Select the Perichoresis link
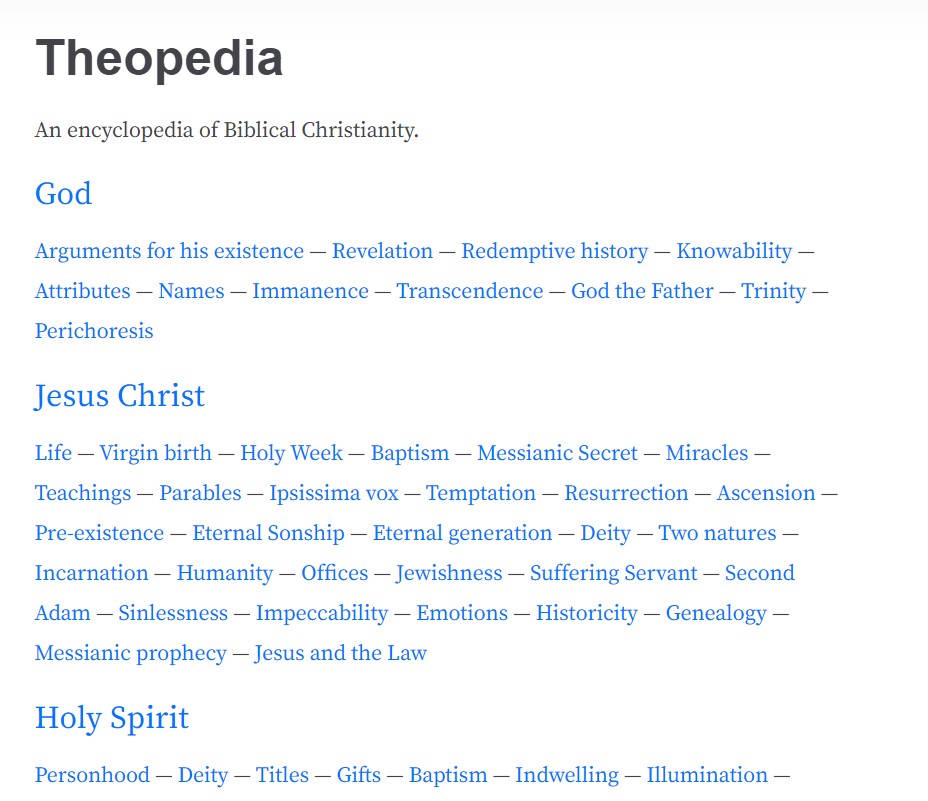This screenshot has height=801, width=928. (94, 331)
